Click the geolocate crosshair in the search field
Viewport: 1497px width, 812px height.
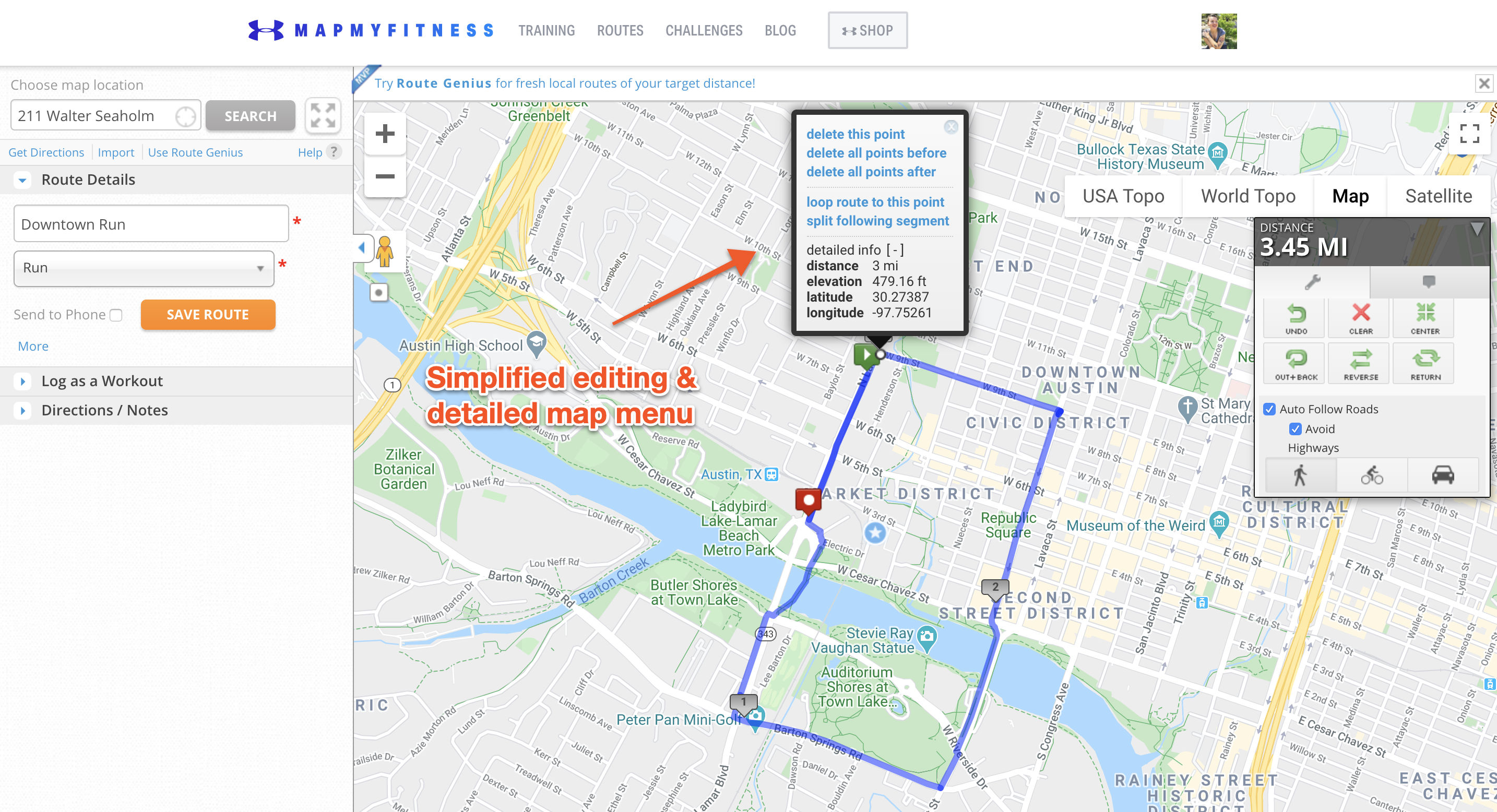185,116
